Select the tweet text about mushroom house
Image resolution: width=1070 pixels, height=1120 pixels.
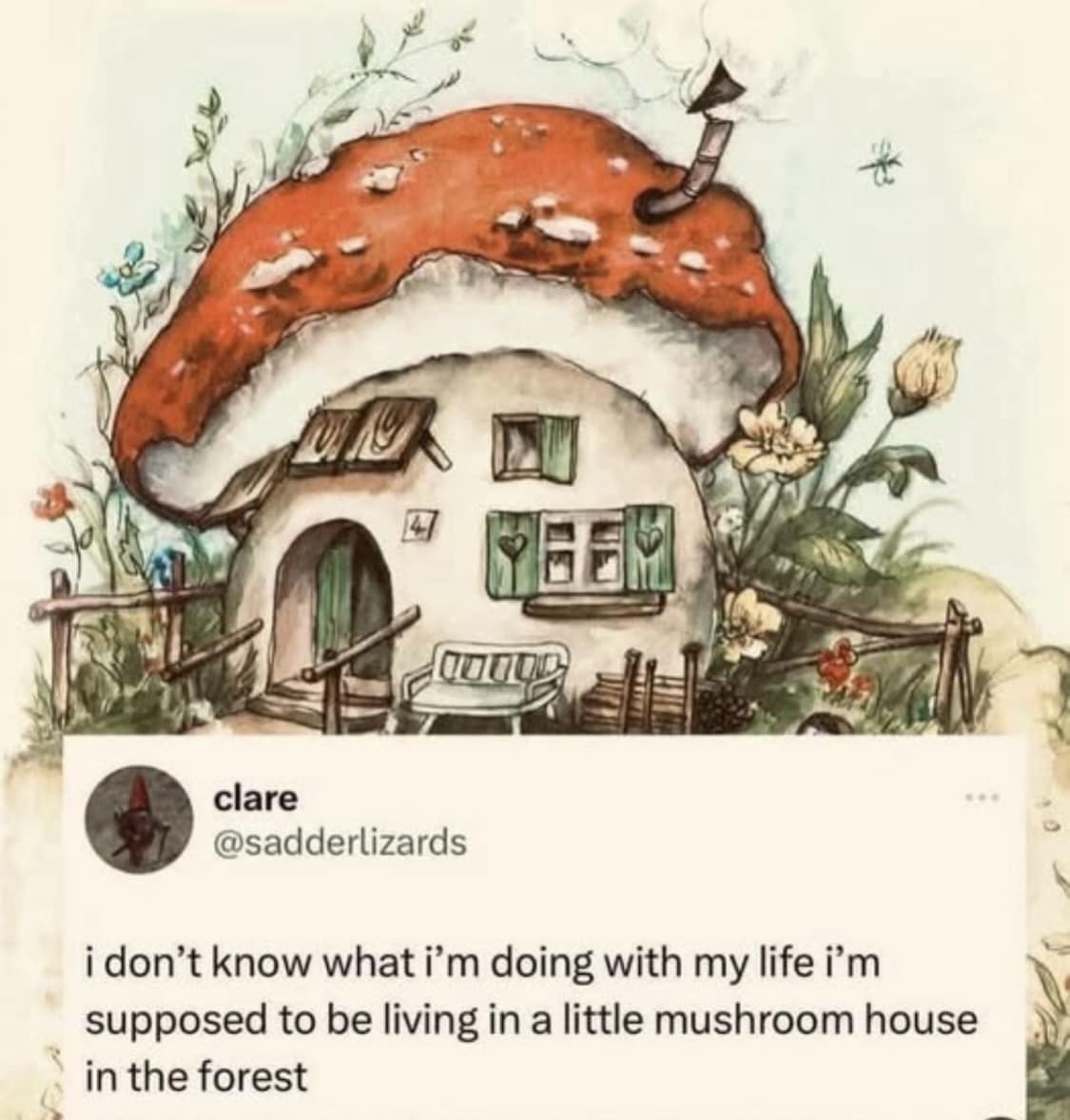[531, 1021]
